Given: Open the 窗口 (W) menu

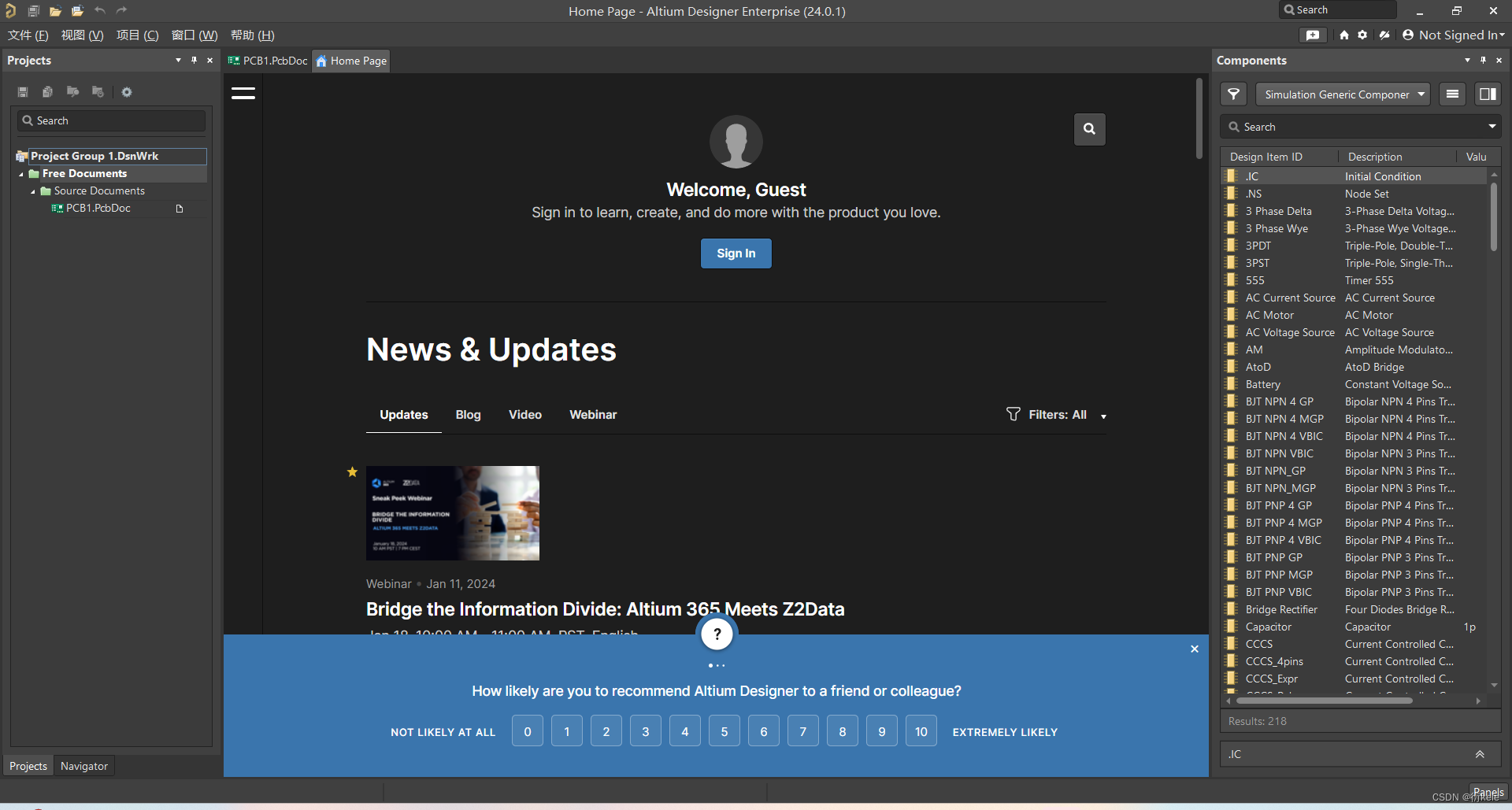Looking at the screenshot, I should pos(195,35).
